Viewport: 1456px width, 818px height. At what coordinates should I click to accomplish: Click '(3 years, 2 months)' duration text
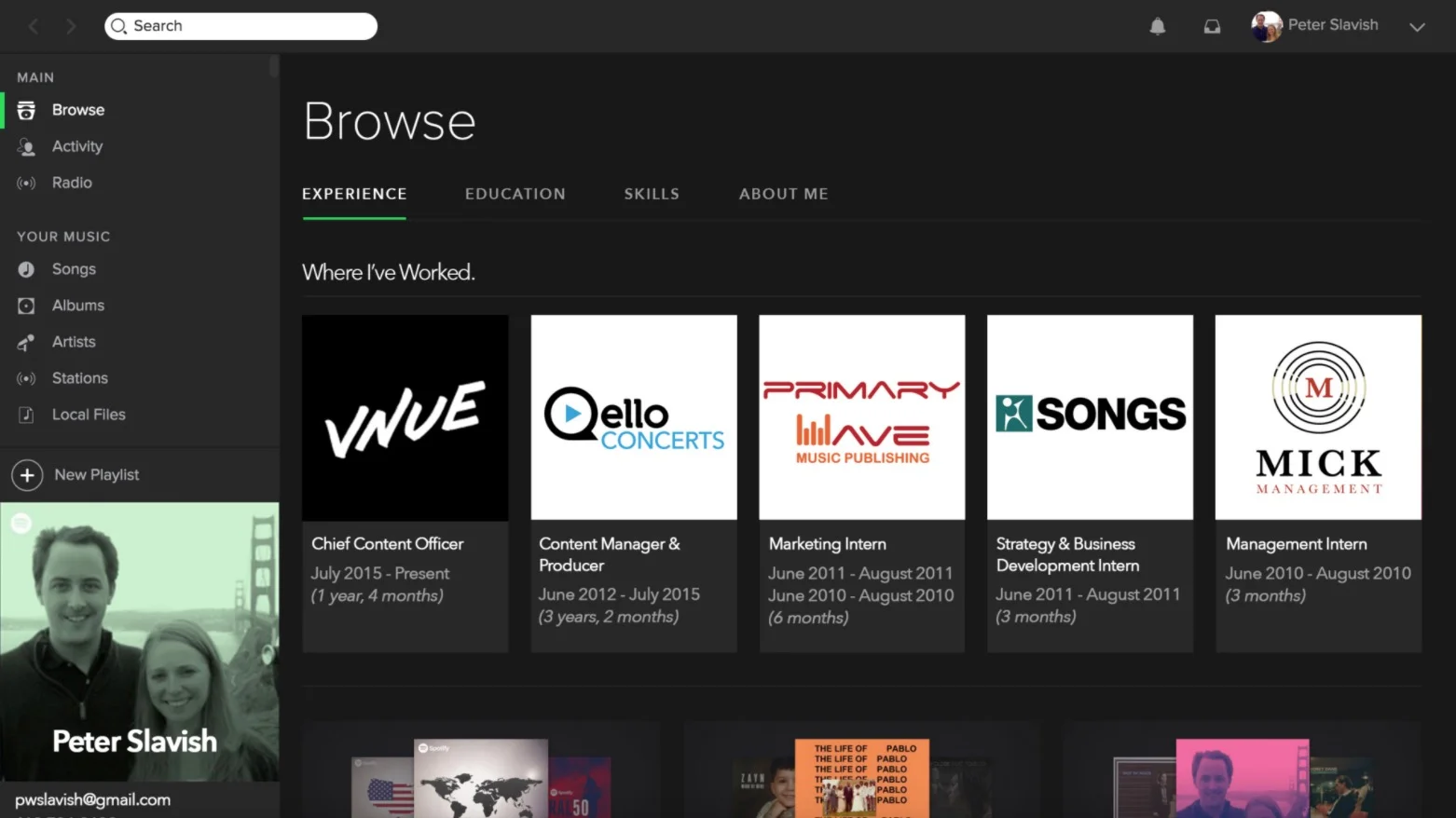[609, 617]
